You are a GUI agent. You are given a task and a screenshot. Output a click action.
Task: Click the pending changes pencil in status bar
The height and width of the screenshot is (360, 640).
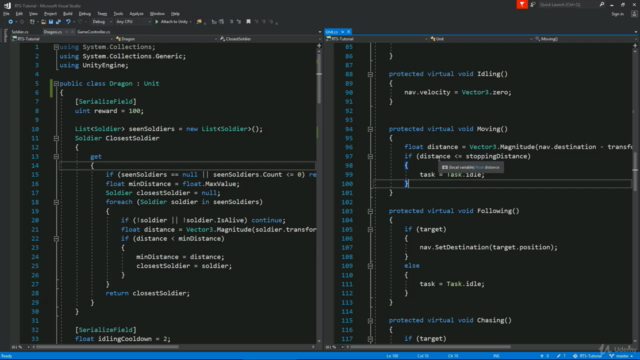(x=561, y=356)
